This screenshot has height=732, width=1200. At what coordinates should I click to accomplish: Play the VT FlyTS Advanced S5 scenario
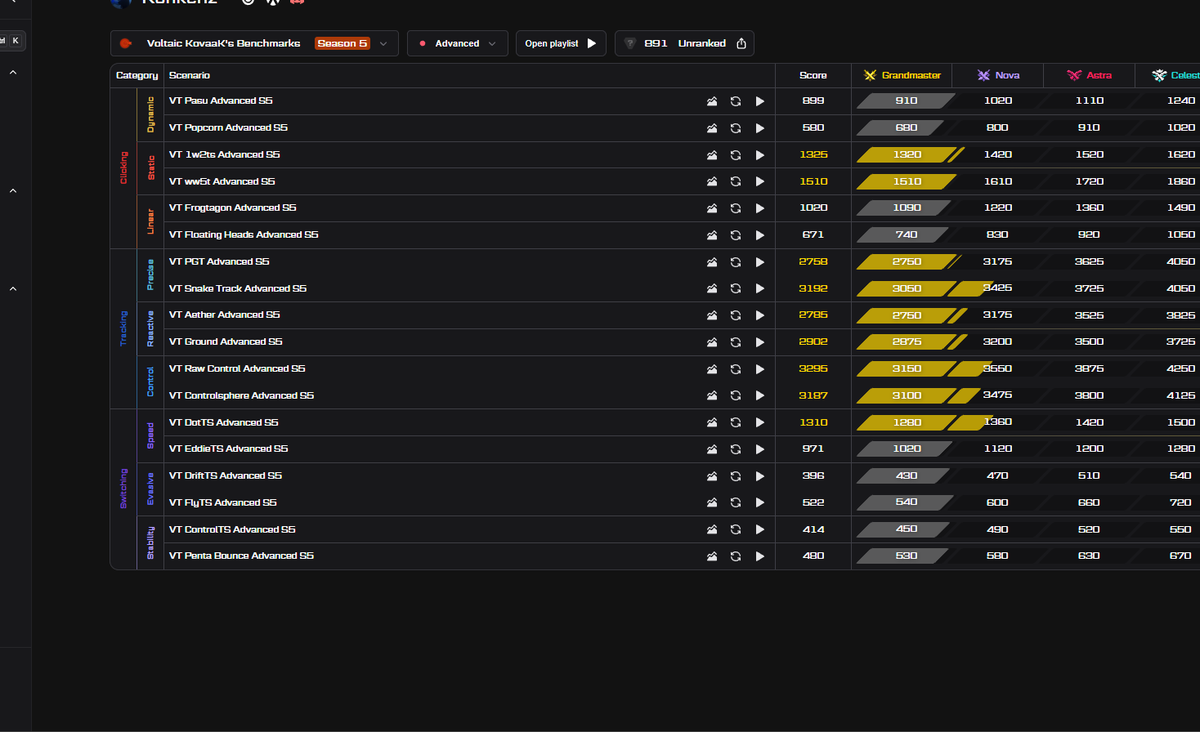click(x=760, y=503)
